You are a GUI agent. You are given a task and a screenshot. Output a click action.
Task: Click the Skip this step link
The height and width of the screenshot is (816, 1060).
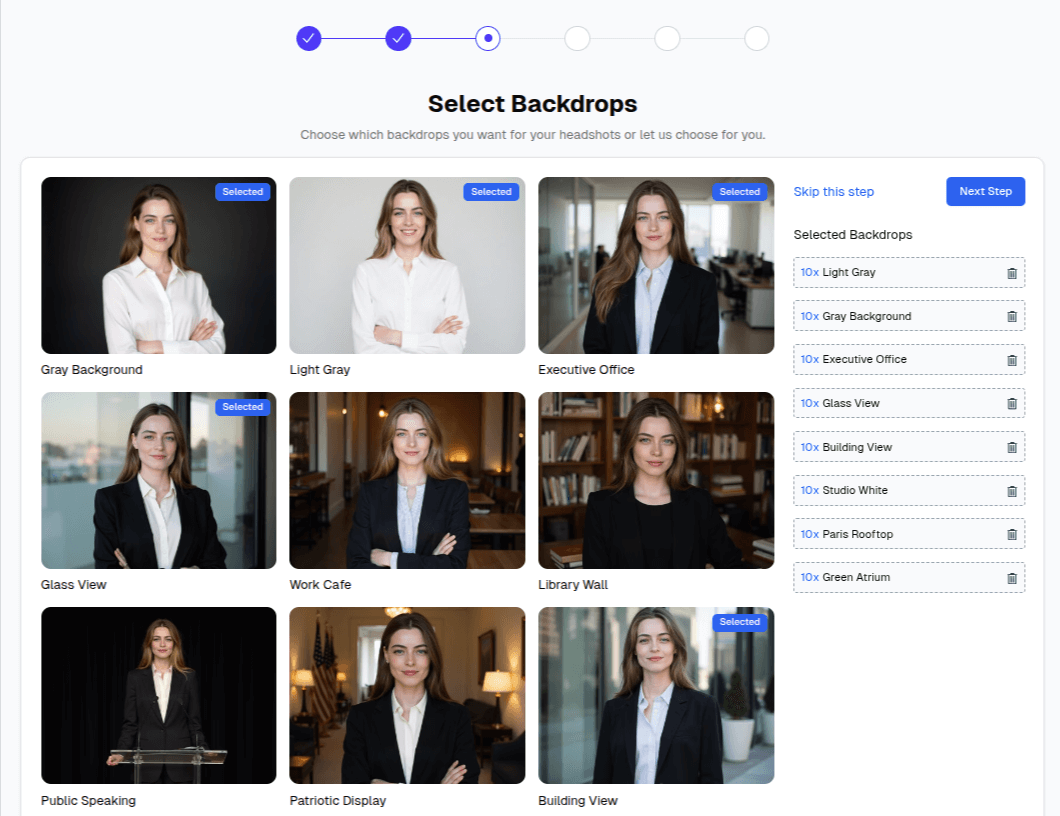tap(834, 191)
